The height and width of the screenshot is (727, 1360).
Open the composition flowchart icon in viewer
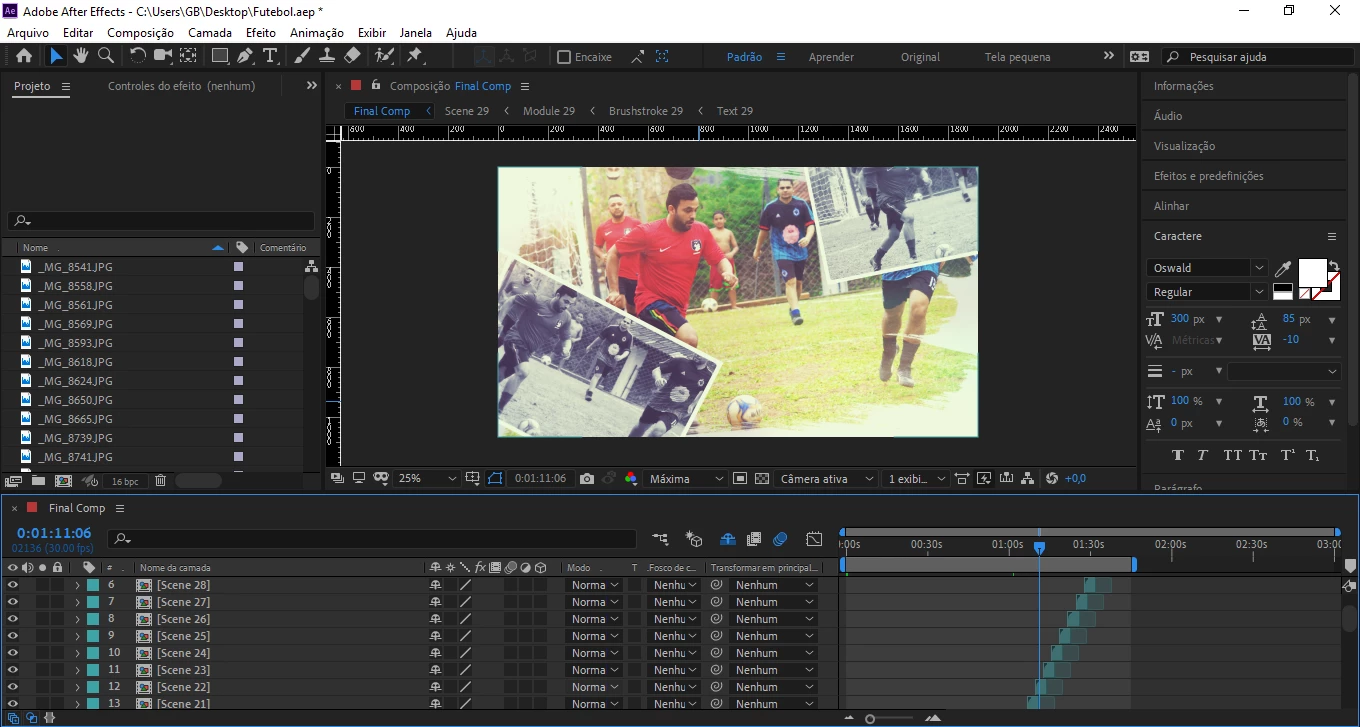(x=1028, y=479)
